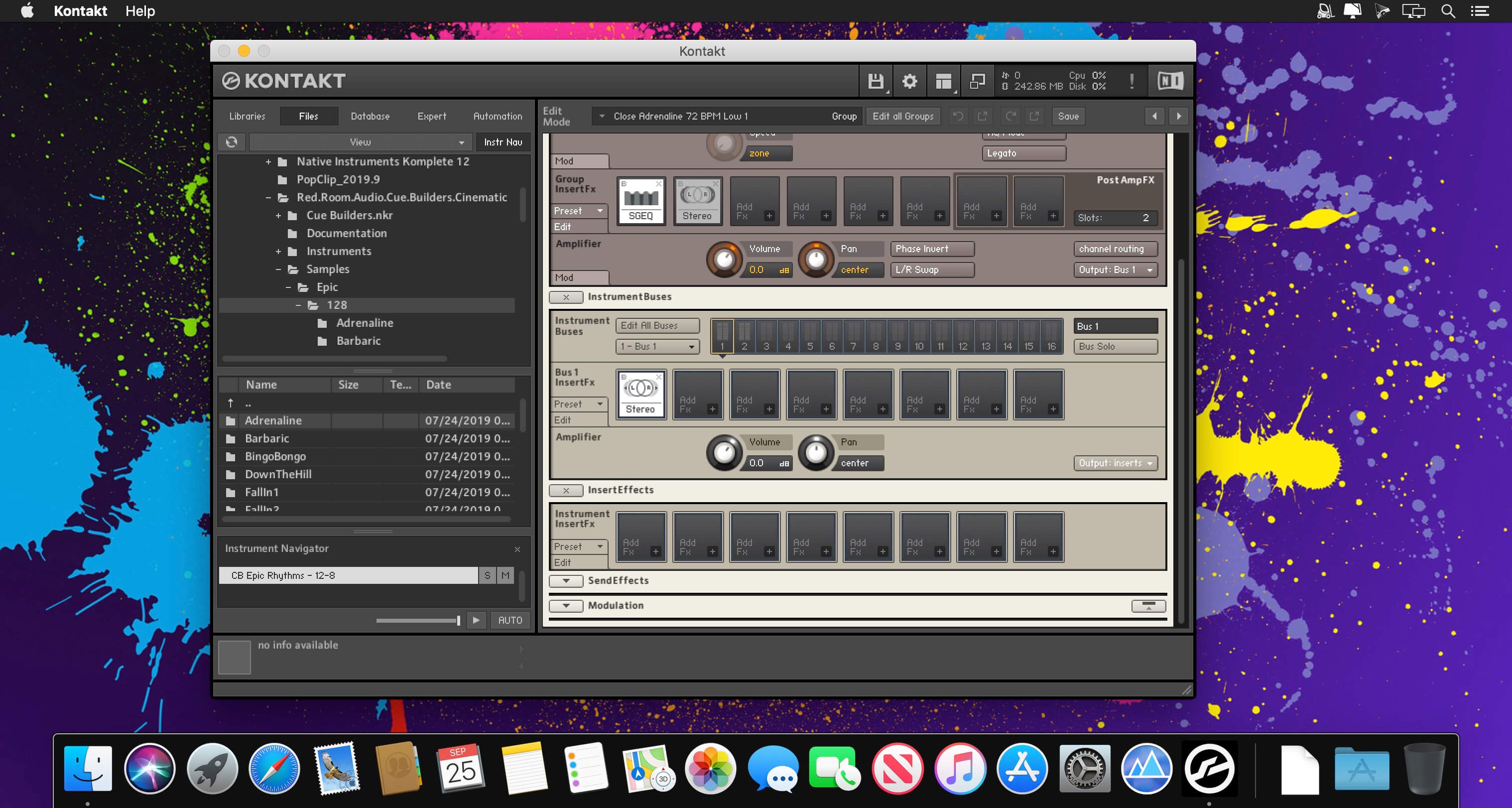Image resolution: width=1512 pixels, height=808 pixels.
Task: Collapse the Samples folder in tree
Action: pos(279,269)
